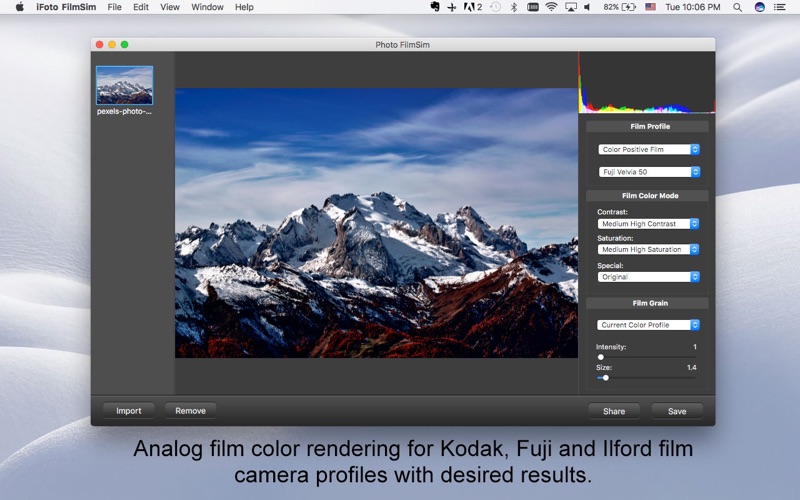The width and height of the screenshot is (800, 500).
Task: Click the volume icon in menu bar
Action: coord(587,7)
